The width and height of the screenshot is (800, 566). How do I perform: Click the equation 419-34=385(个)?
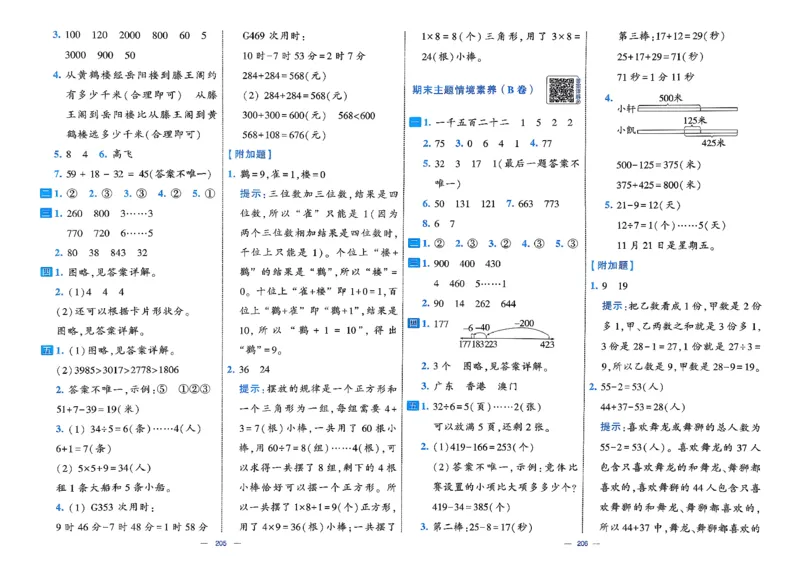tap(471, 507)
